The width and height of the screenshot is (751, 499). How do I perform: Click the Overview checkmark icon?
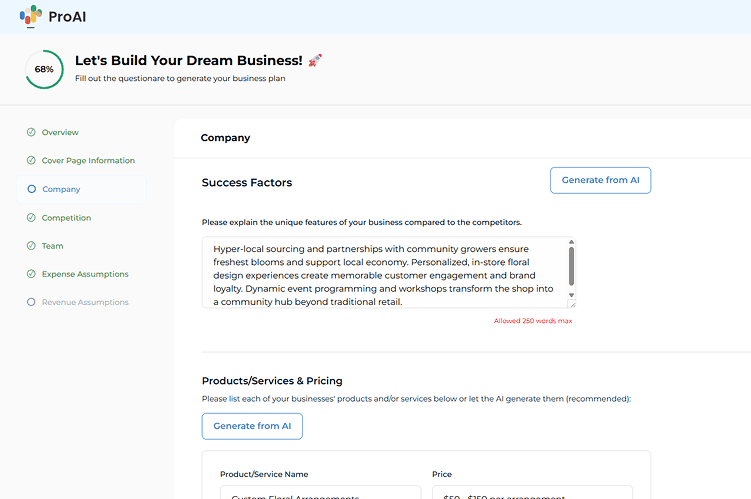[x=31, y=132]
